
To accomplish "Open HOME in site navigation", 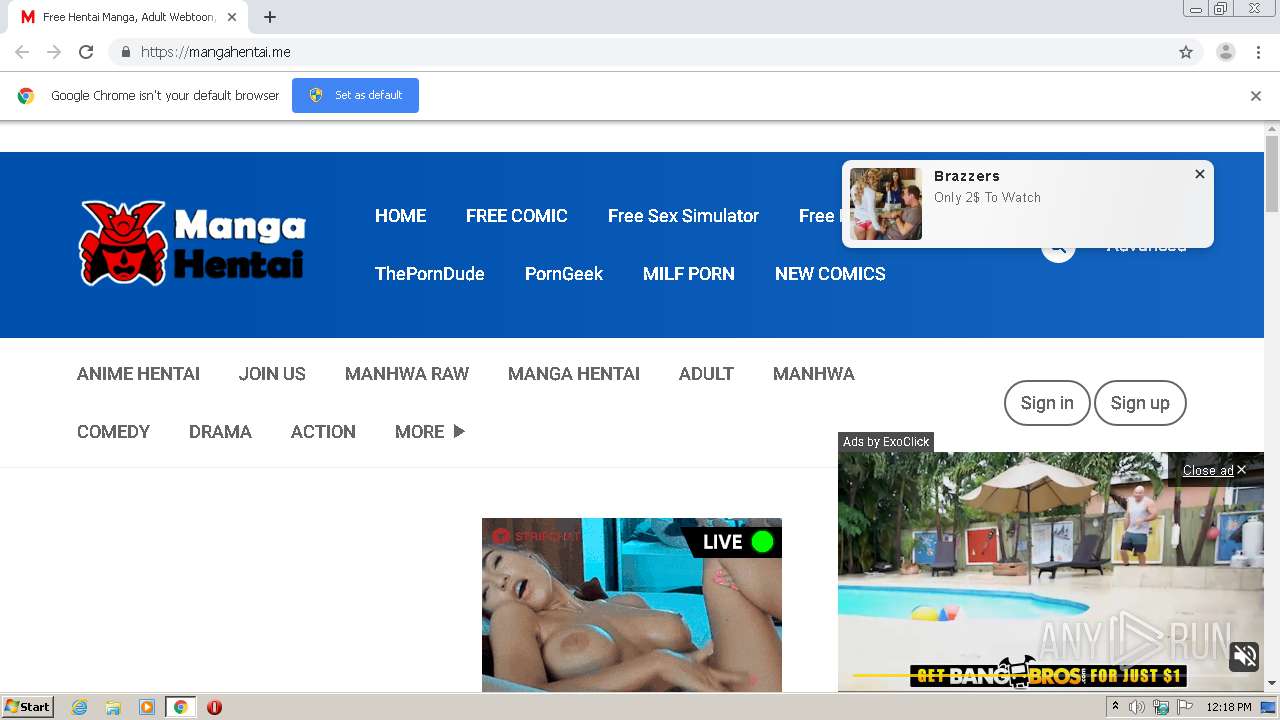I will click(400, 216).
